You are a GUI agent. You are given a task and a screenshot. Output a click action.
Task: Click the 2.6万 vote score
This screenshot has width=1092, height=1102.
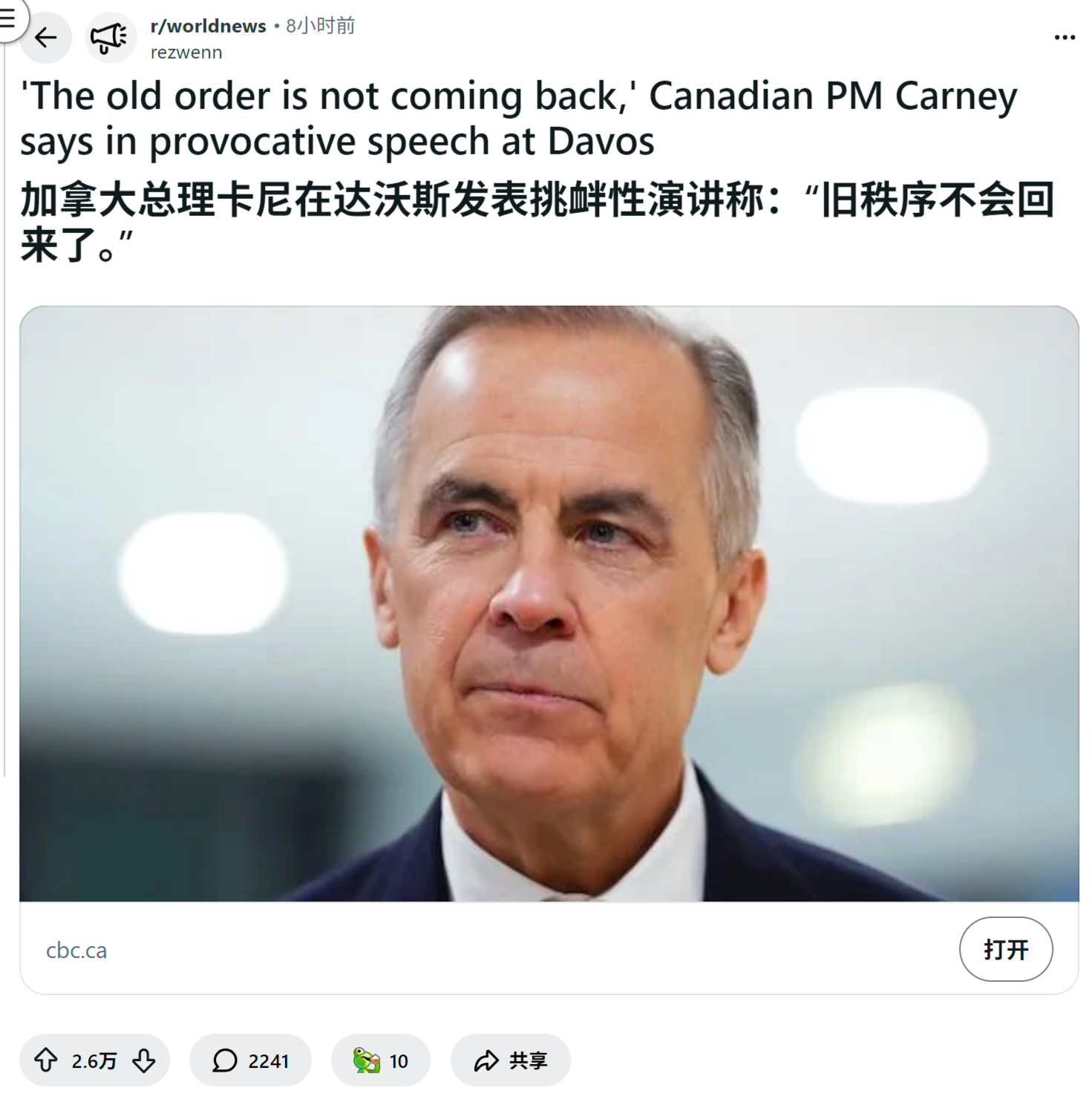coord(94,1061)
